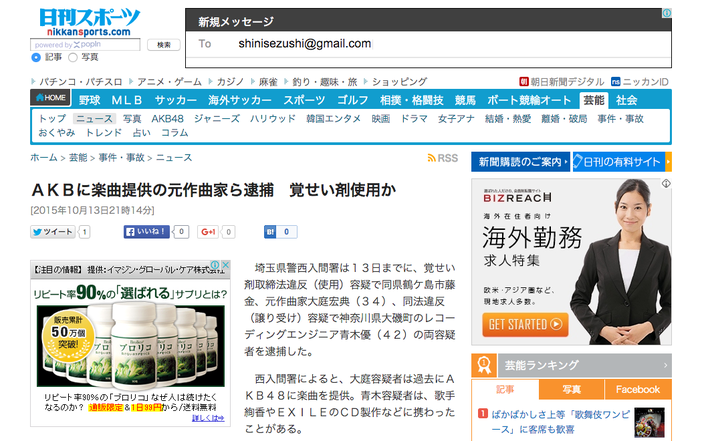Select the 結婚・熱愛 sub-menu item

508,119
